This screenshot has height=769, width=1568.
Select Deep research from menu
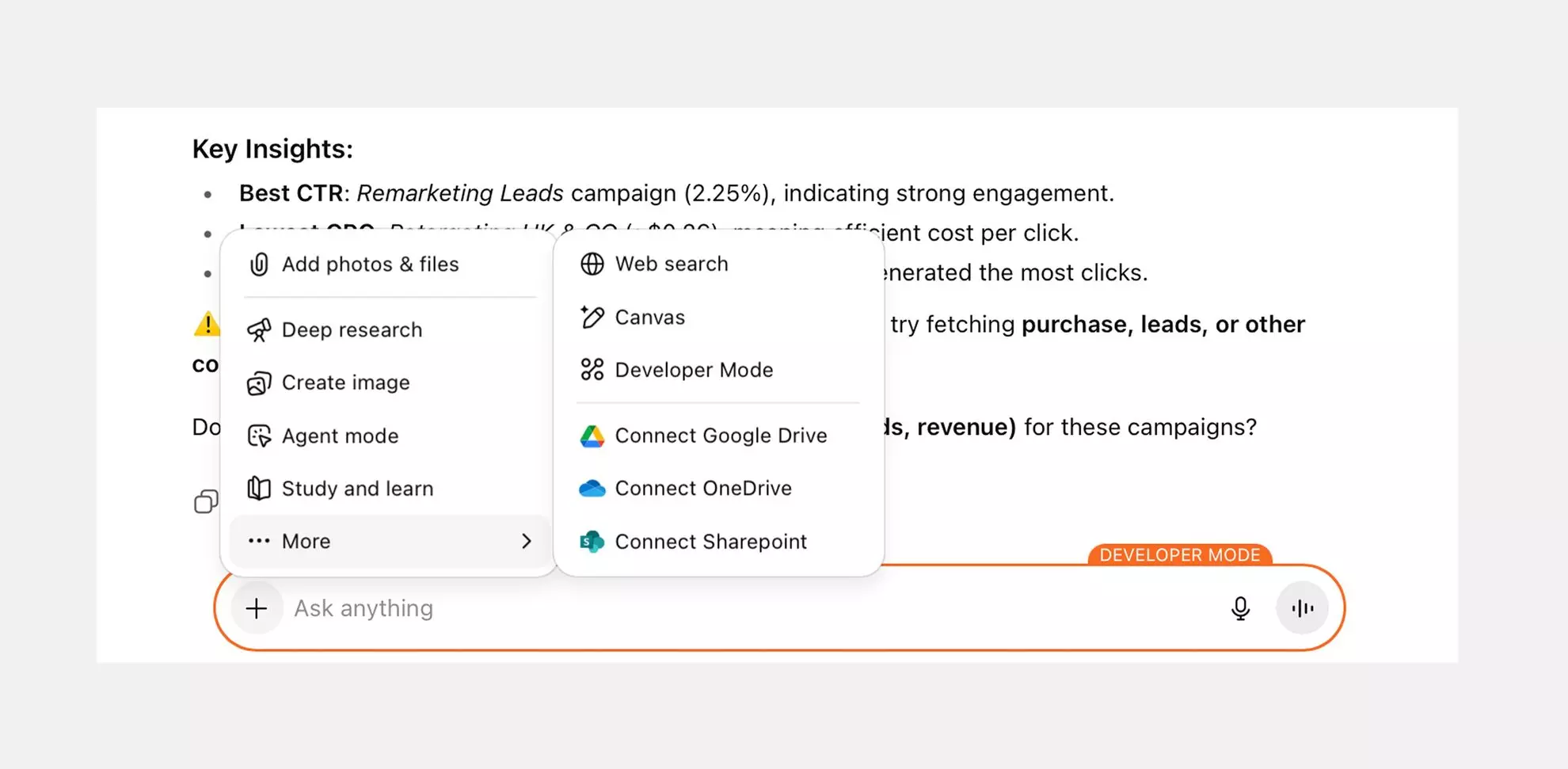[352, 329]
